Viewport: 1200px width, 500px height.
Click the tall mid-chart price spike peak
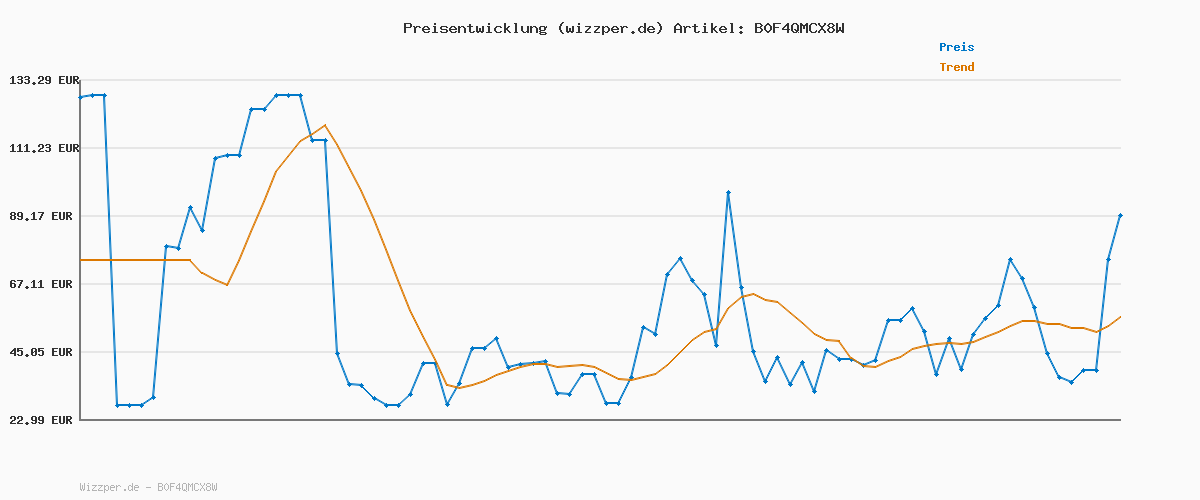point(728,192)
